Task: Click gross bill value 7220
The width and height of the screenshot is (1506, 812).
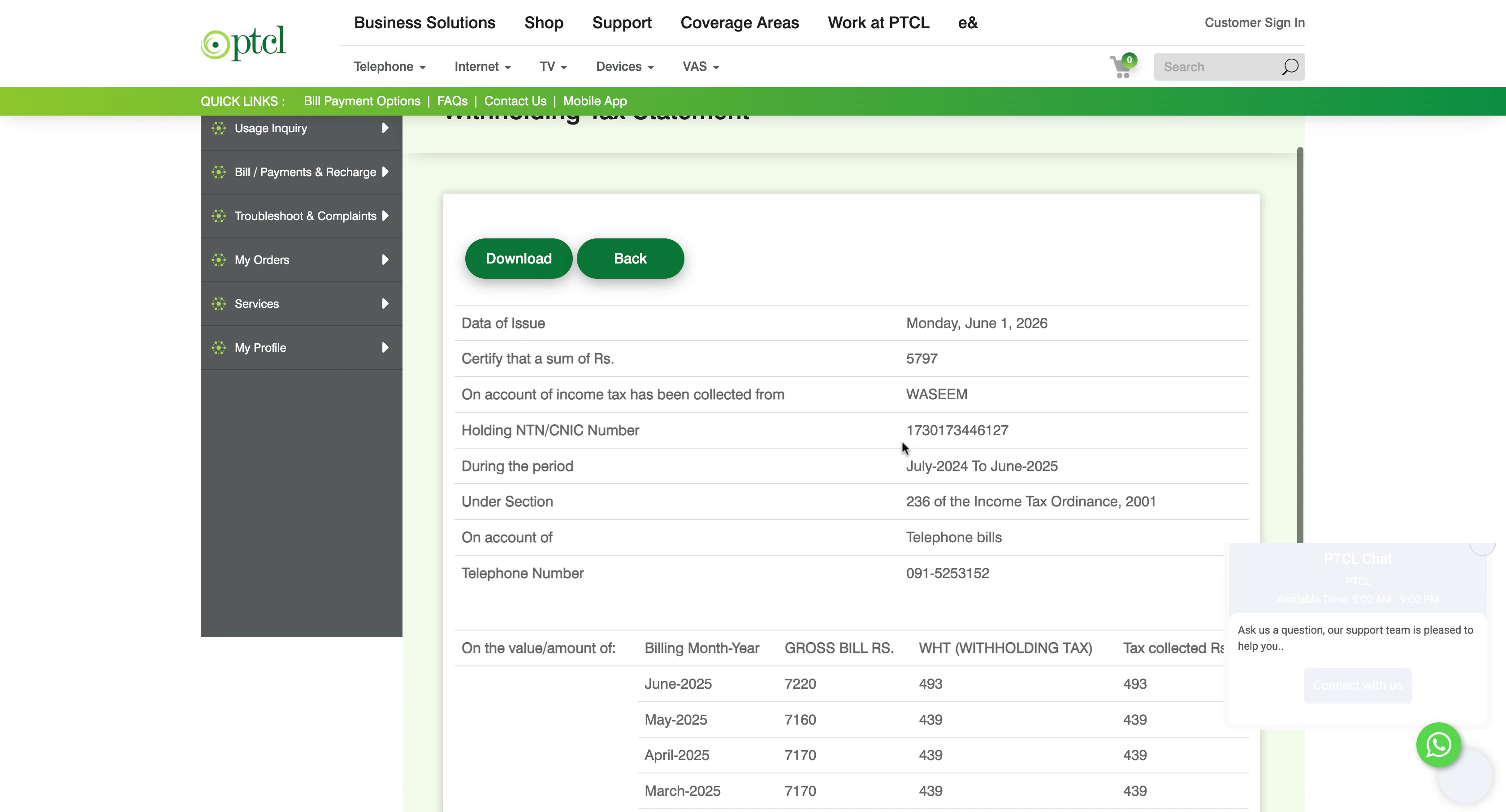Action: click(800, 684)
